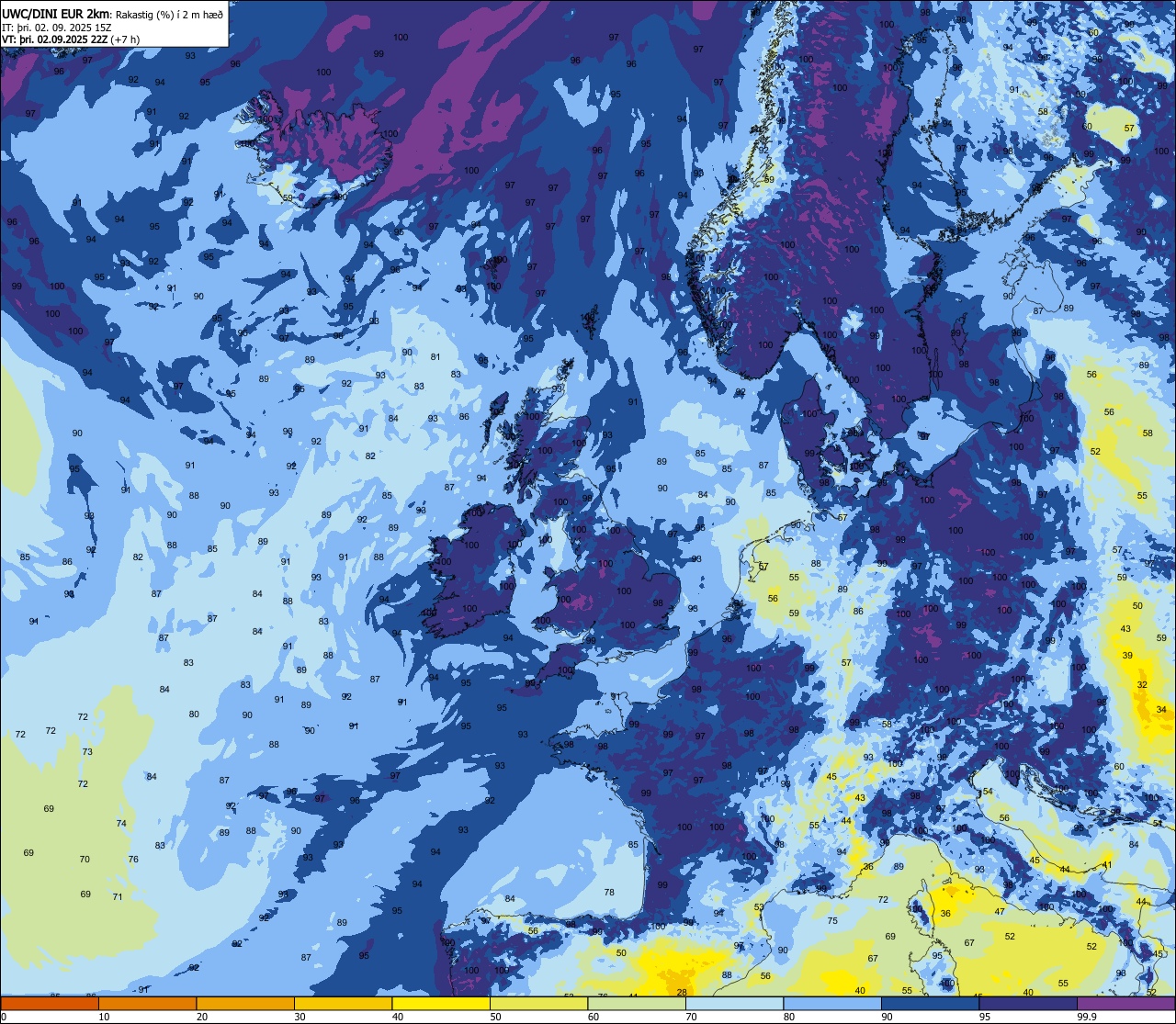1176x1024 pixels.
Task: Click the "80" legend tick label
Action: pyautogui.click(x=788, y=1017)
